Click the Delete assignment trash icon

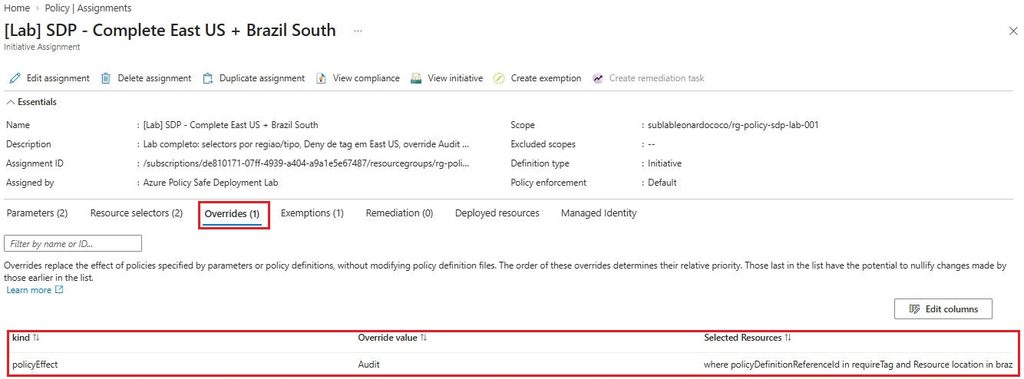click(x=106, y=78)
